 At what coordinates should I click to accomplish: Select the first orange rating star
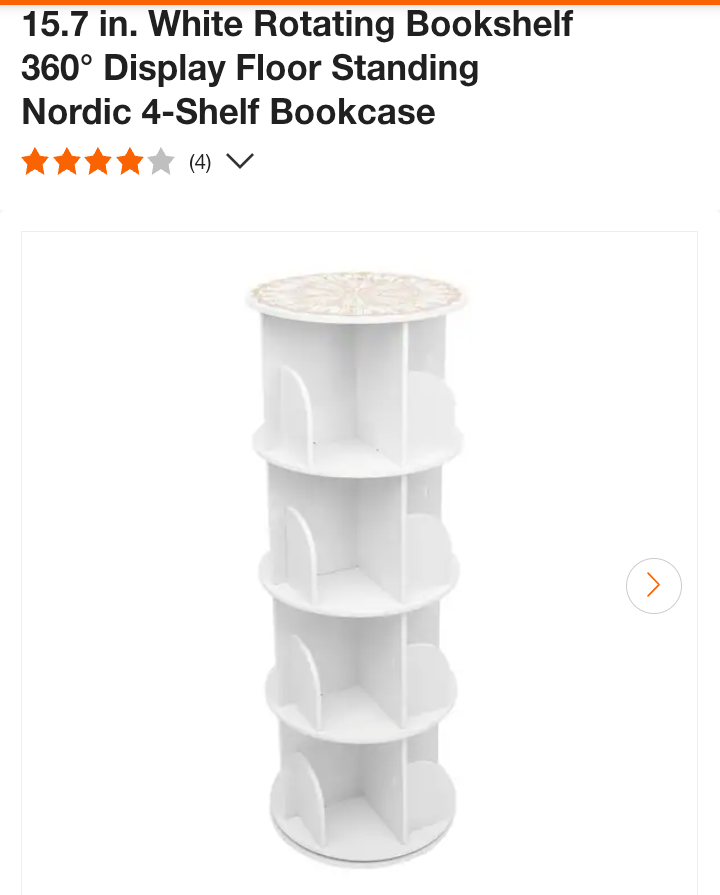35,162
